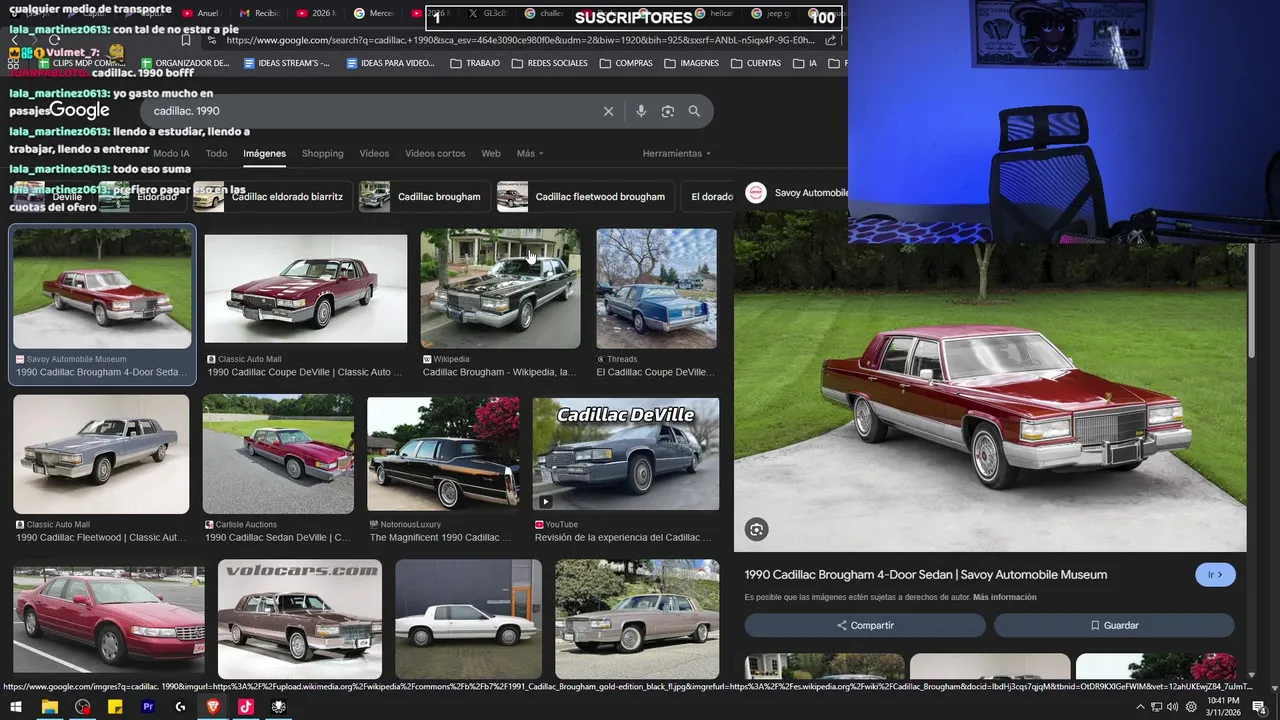Screen dimensions: 1280x720
Task: Open the 1990 Cadillac Coupe DeVille thumbnail
Action: pyautogui.click(x=306, y=289)
